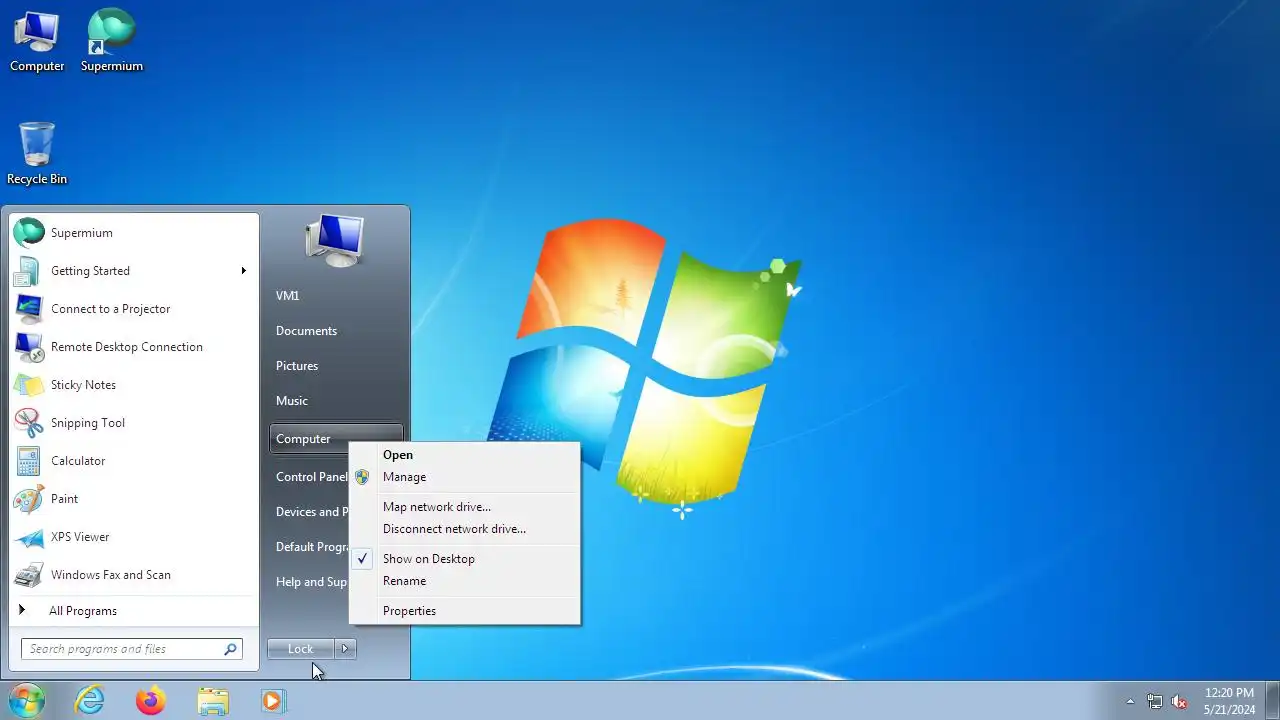Click the taskbar clock and date

[1229, 701]
